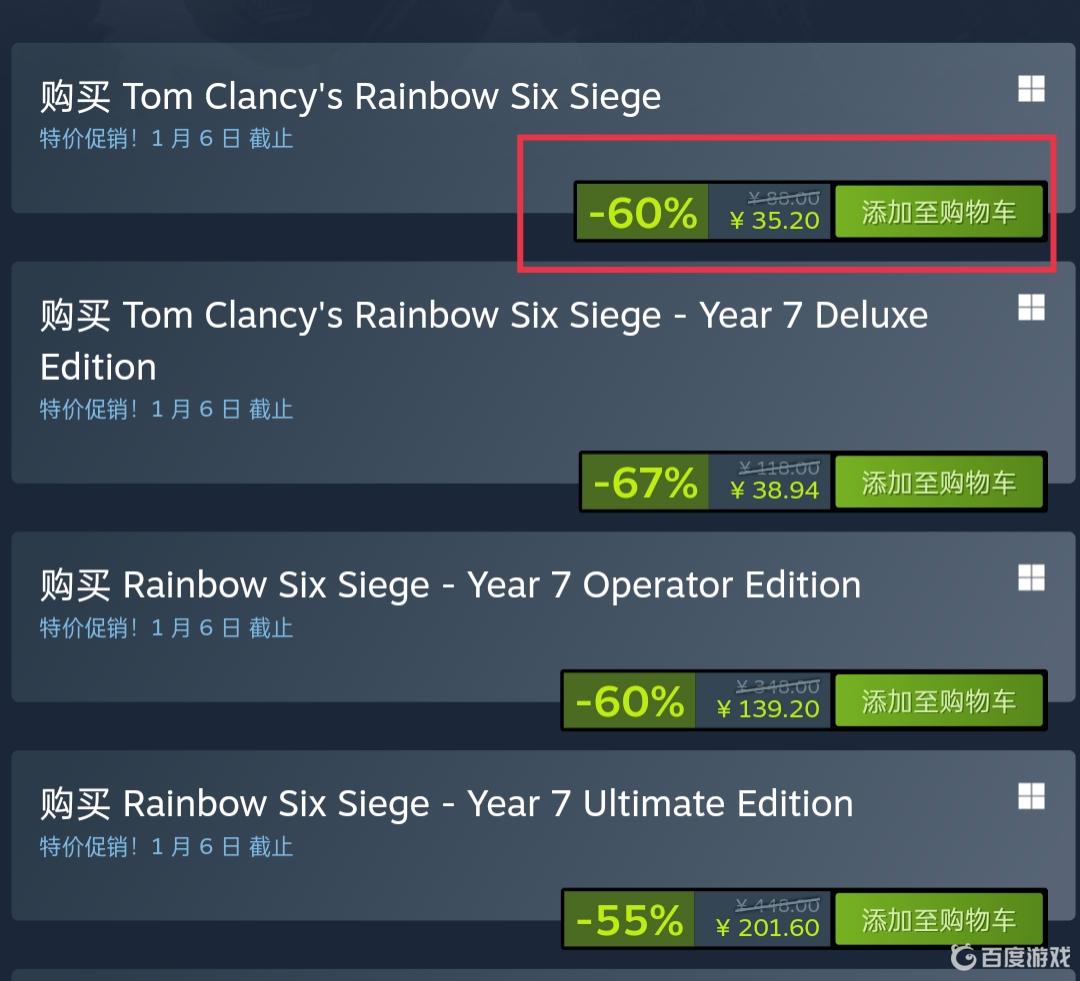Click the ¥38.94 discounted price
The image size is (1080, 981).
point(774,491)
